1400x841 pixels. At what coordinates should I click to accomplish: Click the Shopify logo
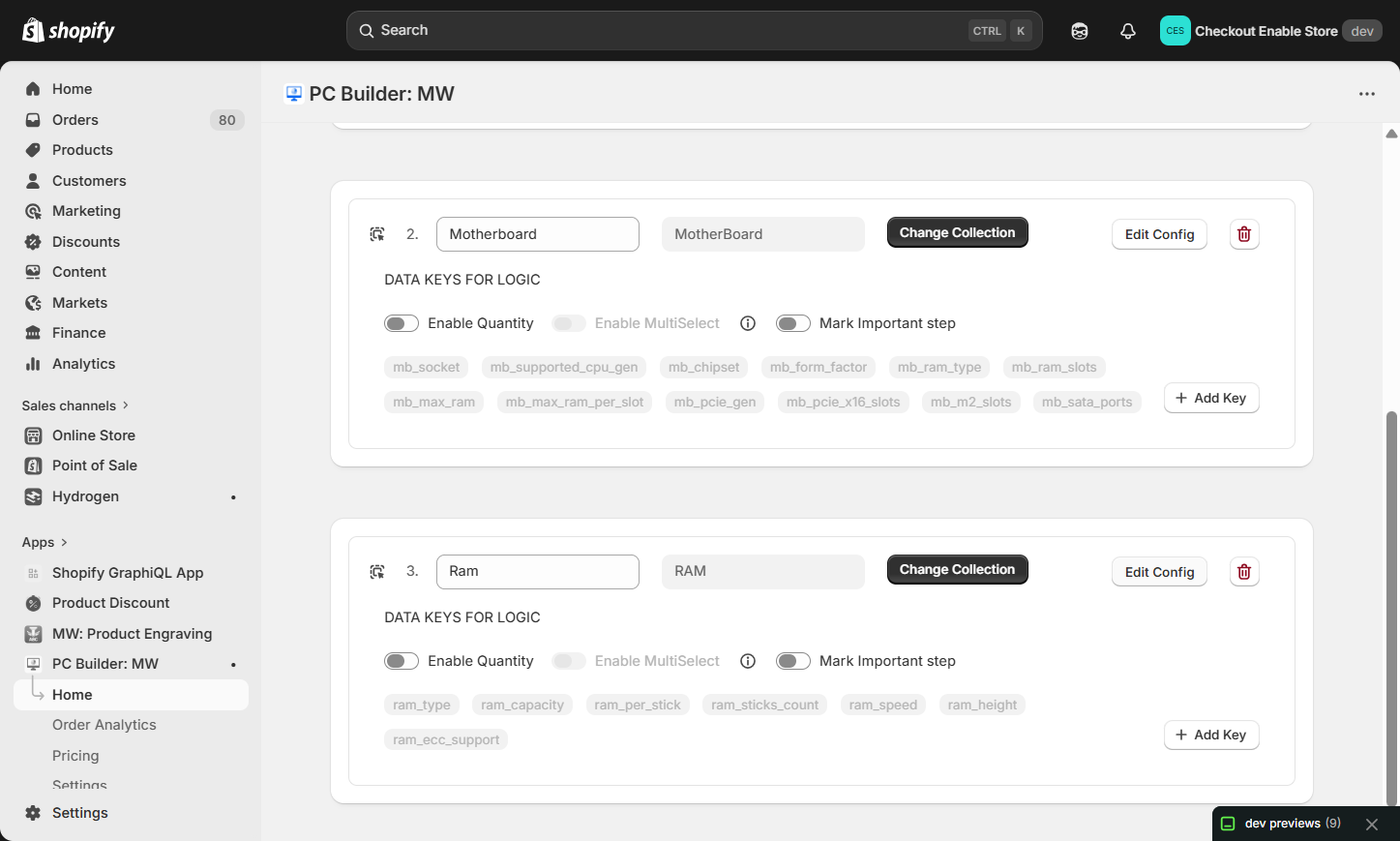[x=68, y=31]
